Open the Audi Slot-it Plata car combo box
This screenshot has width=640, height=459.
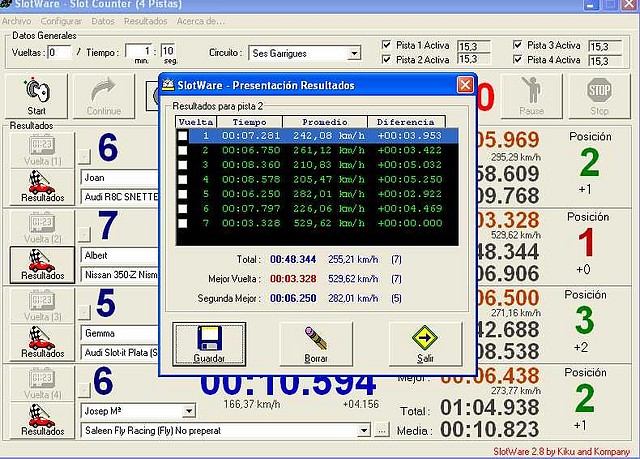click(120, 353)
